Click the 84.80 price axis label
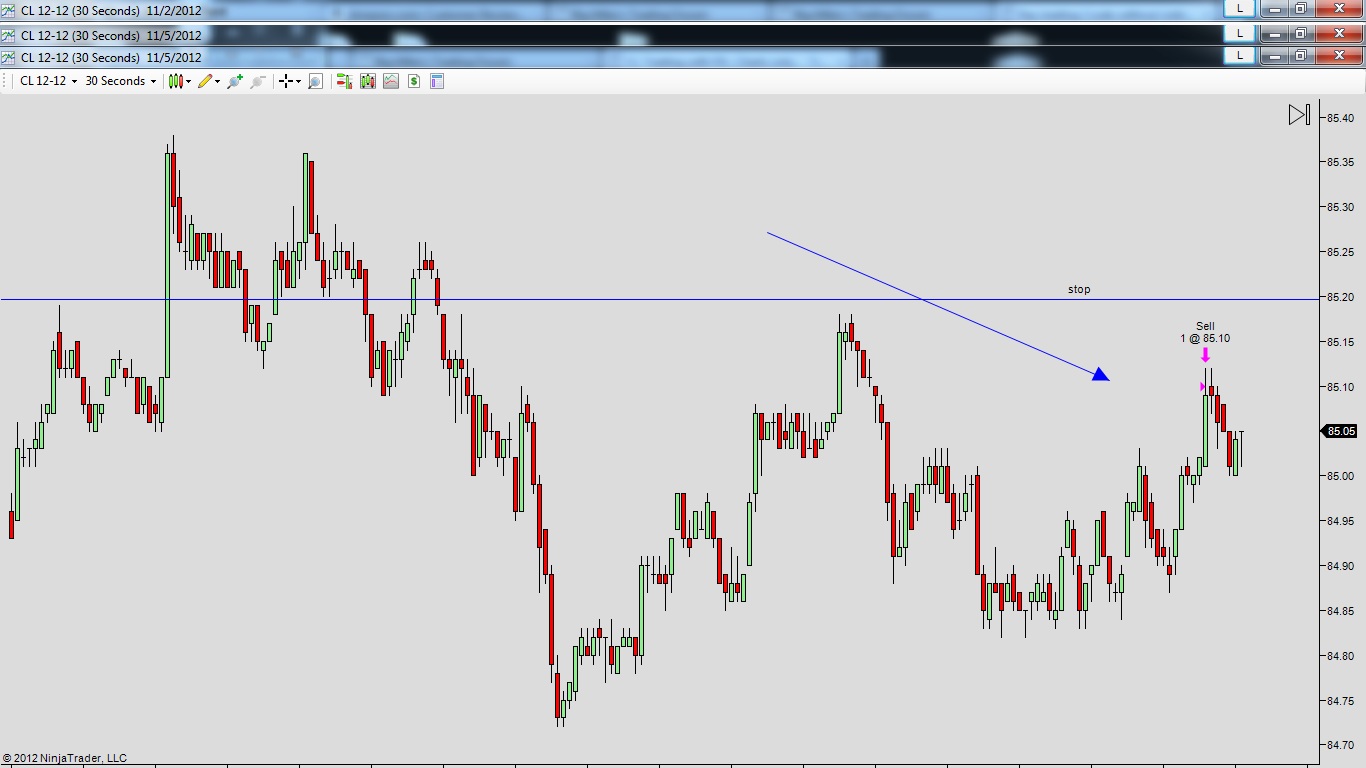Viewport: 1366px width, 768px height. tap(1341, 656)
